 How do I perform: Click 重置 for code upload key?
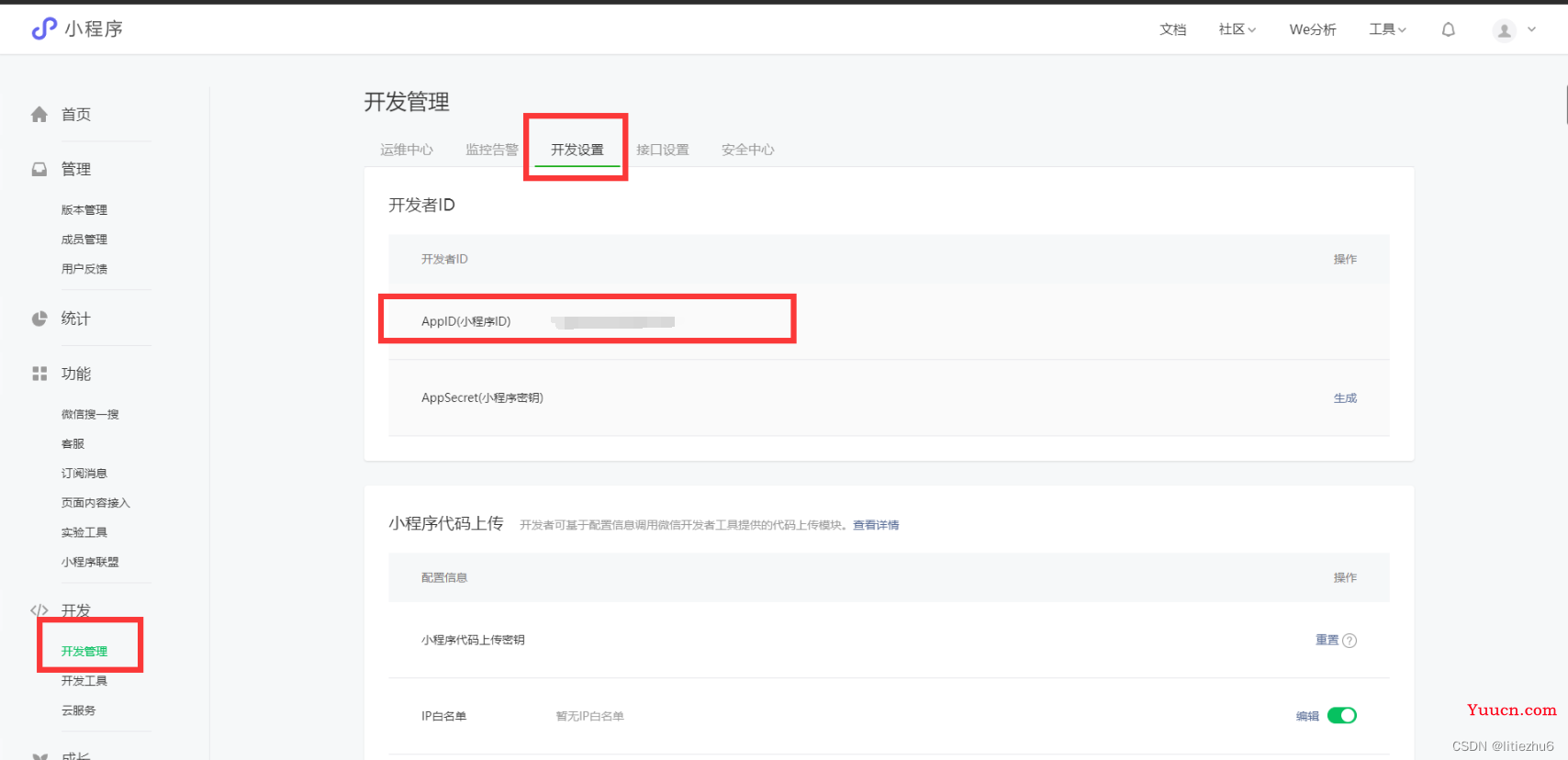1327,641
